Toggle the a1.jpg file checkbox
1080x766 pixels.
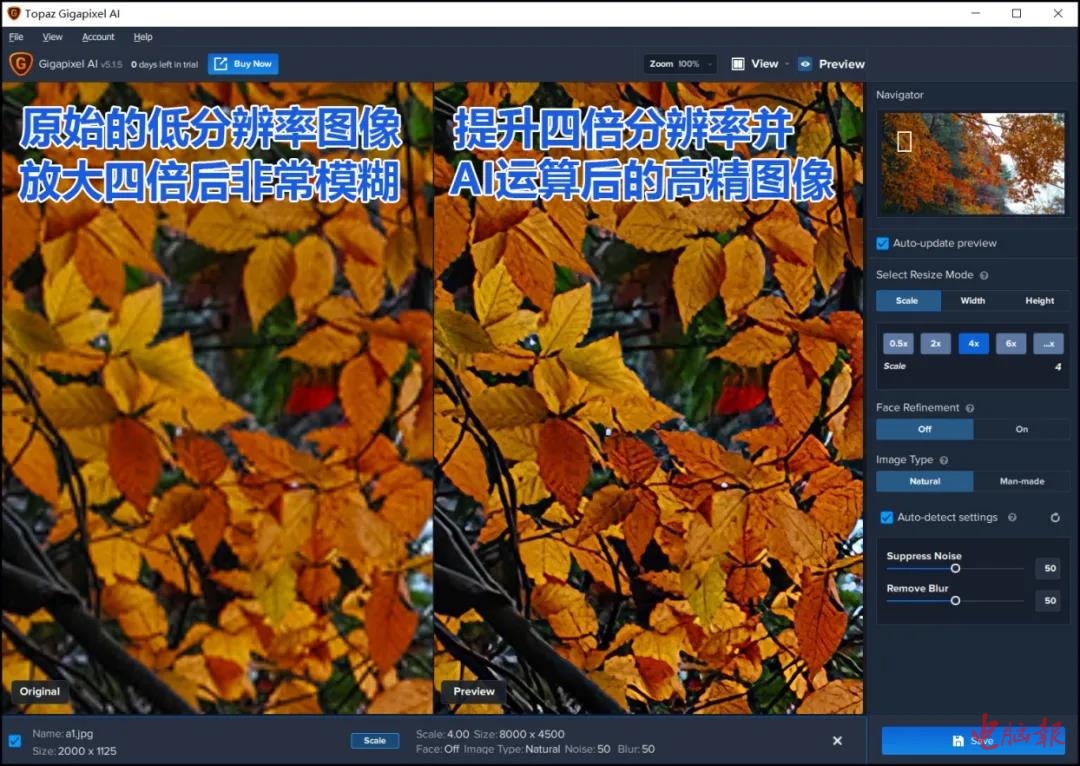point(15,741)
